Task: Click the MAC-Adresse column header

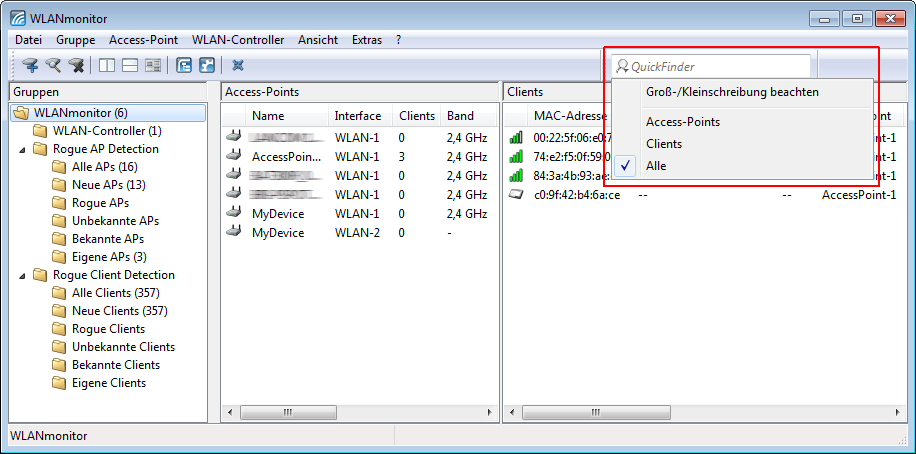Action: 565,116
